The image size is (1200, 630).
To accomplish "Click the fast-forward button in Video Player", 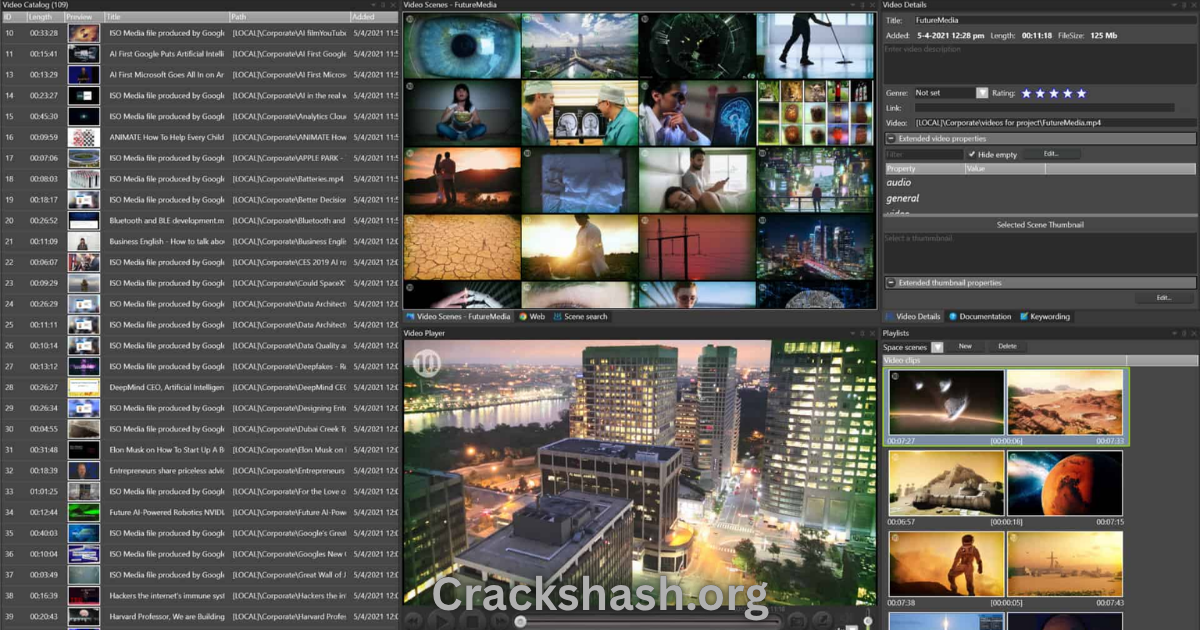I will 499,620.
